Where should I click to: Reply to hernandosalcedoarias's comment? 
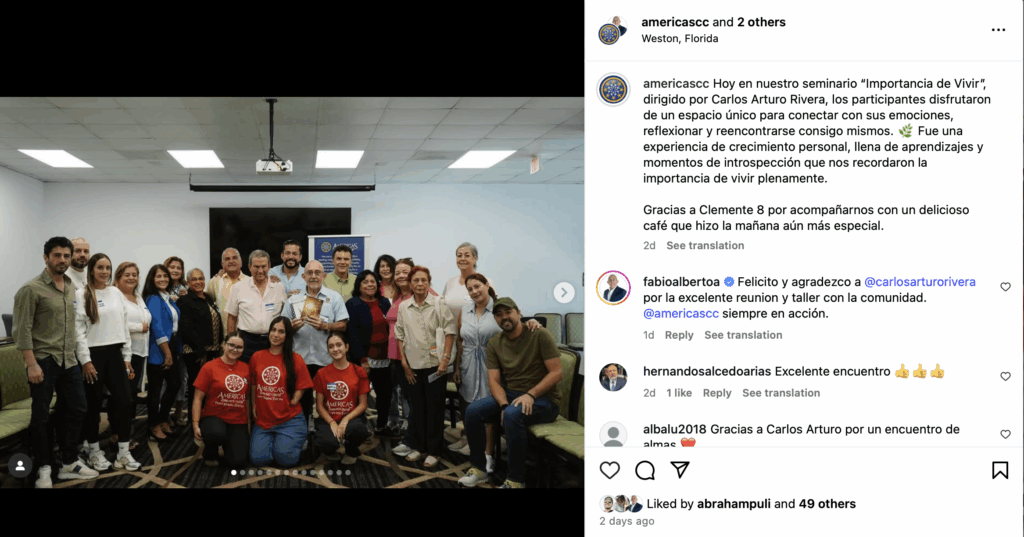point(716,393)
